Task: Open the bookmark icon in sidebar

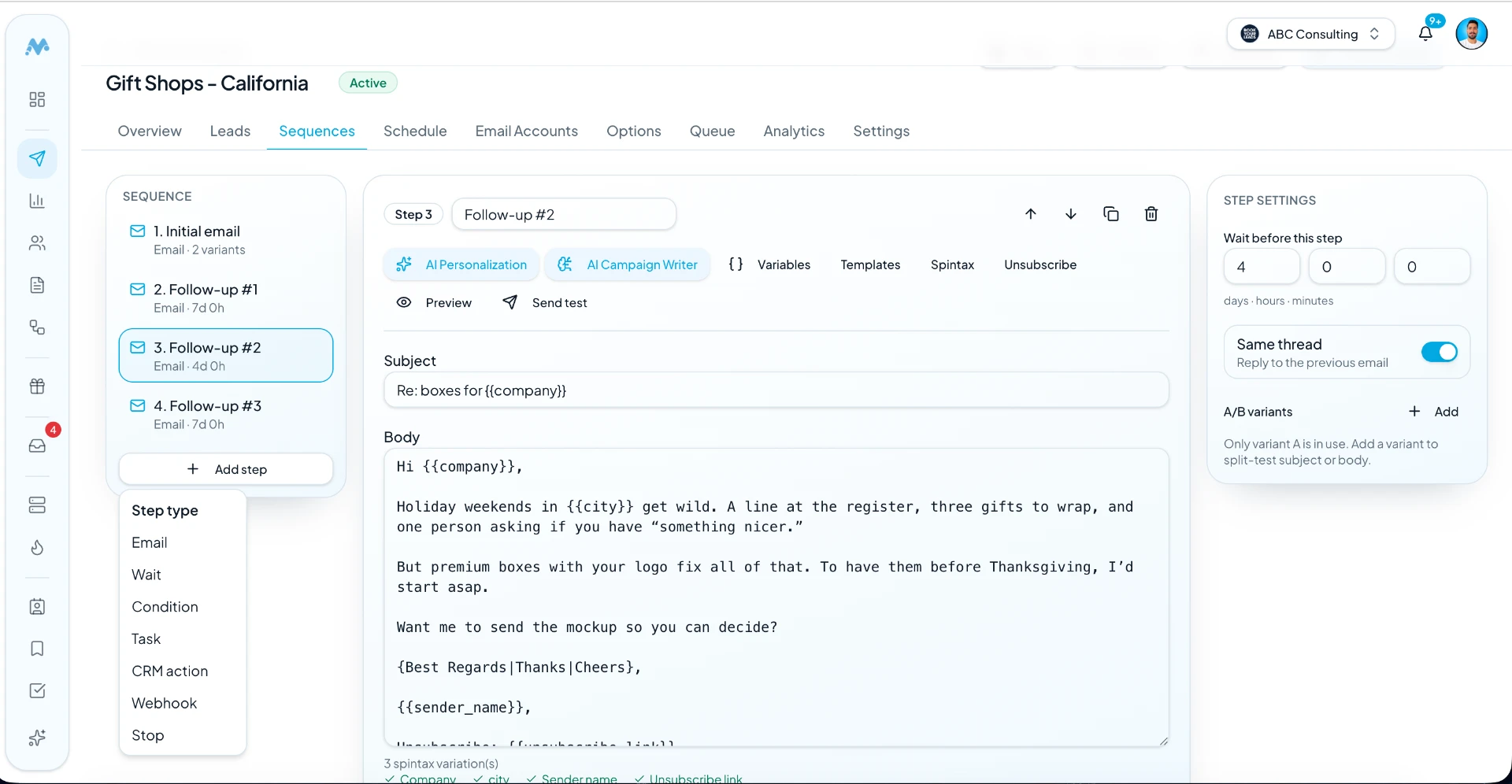Action: pos(37,649)
